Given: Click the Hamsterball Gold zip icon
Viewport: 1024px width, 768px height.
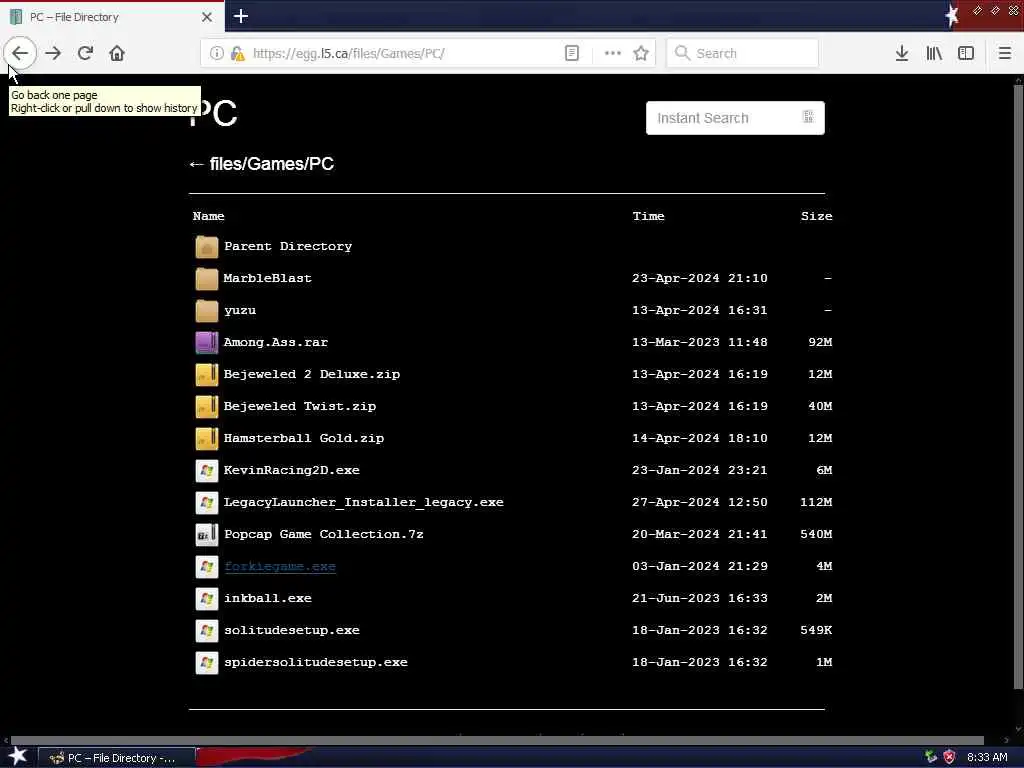Looking at the screenshot, I should [206, 438].
